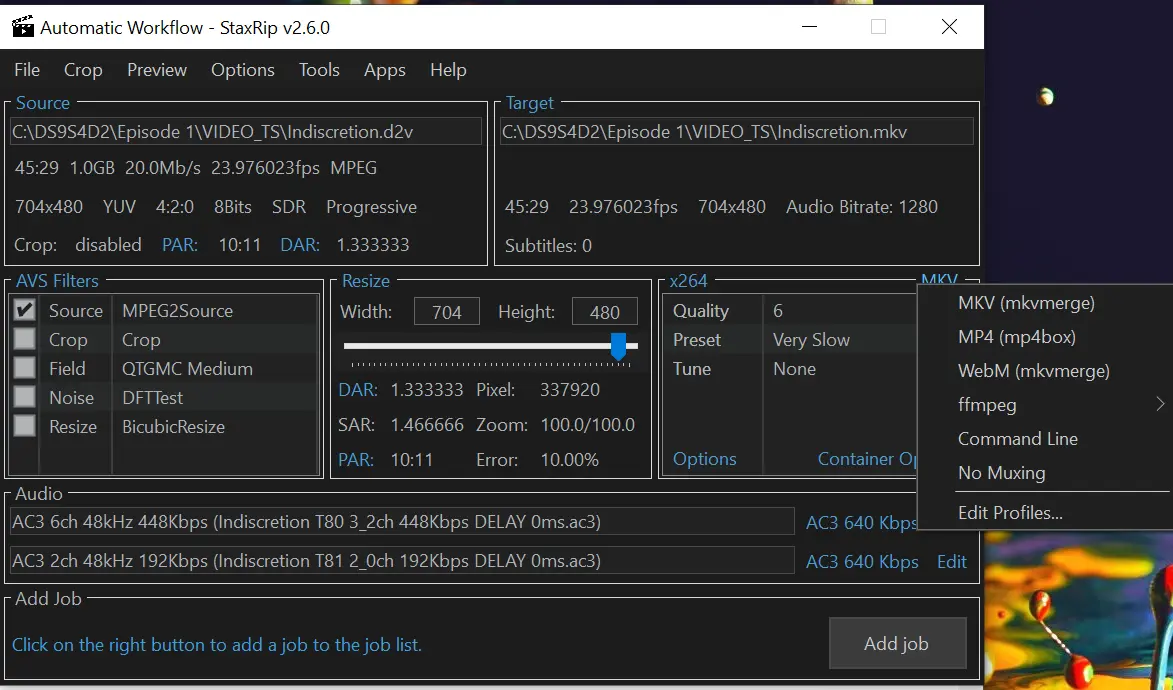The width and height of the screenshot is (1173, 690).
Task: Open the File menu
Action: coord(27,70)
